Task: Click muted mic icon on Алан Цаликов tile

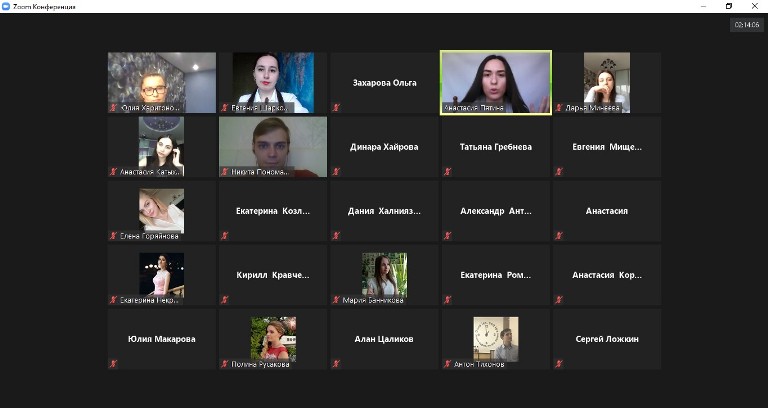Action: tap(336, 364)
